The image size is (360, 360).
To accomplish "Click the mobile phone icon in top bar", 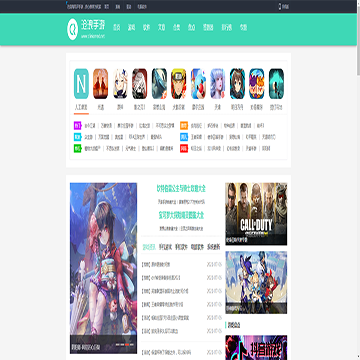I will click(280, 7).
